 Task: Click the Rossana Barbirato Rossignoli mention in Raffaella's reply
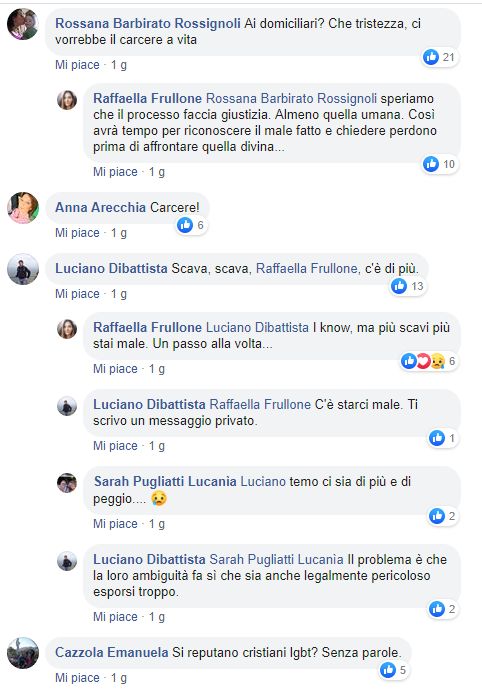coord(291,98)
